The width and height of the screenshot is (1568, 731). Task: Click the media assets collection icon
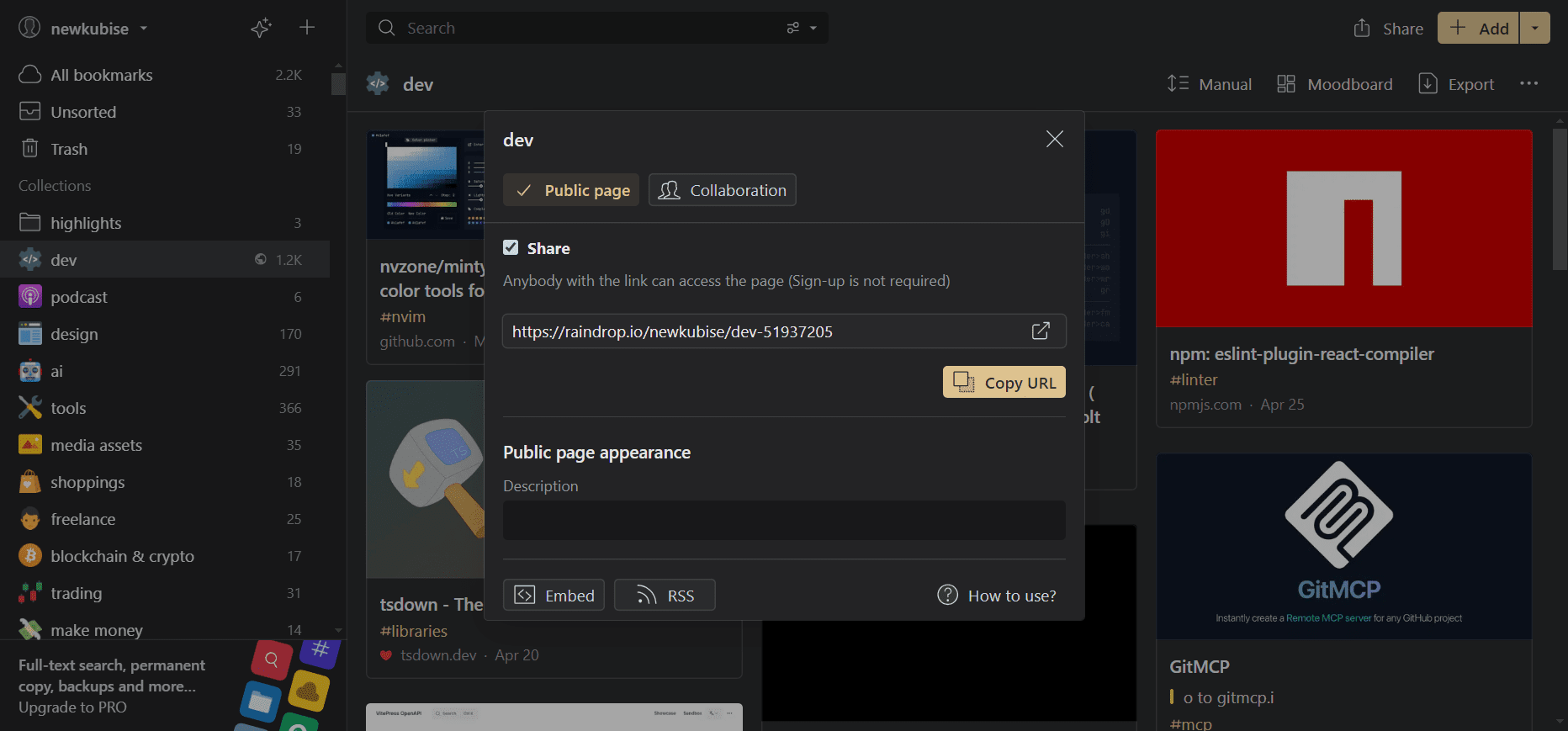coord(30,445)
